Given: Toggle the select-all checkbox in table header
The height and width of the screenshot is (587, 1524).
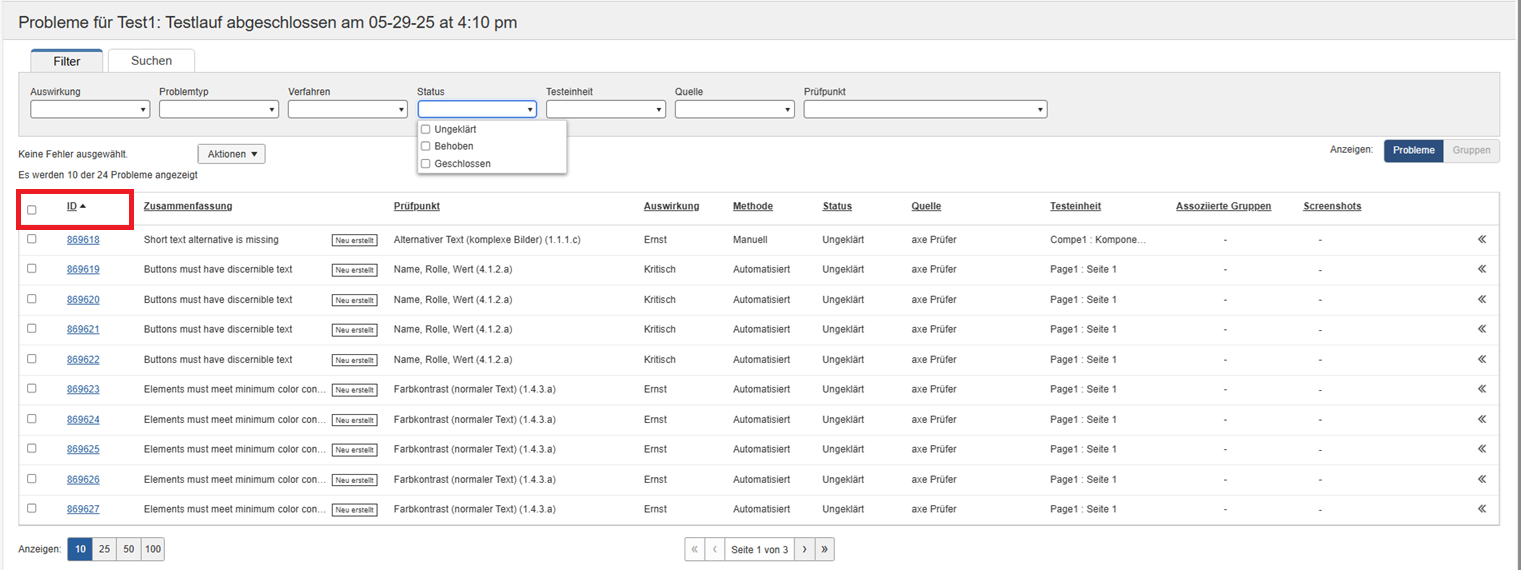Looking at the screenshot, I should (32, 210).
